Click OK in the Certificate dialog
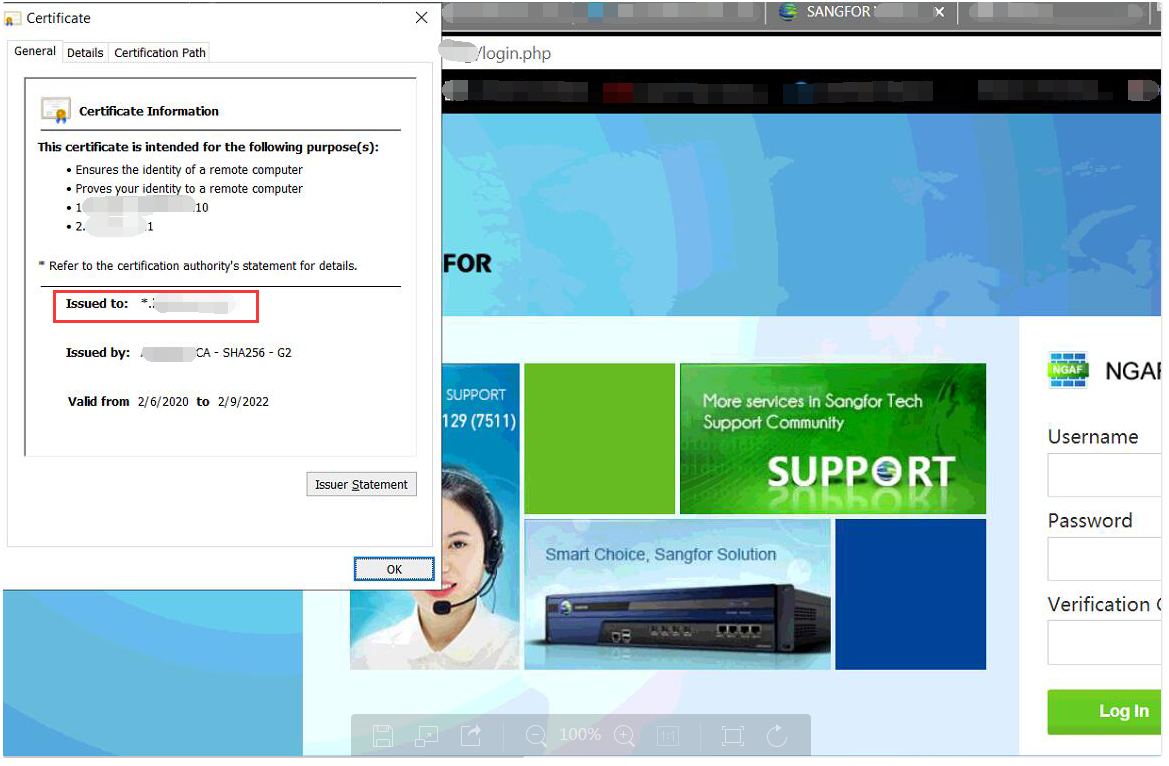 (394, 570)
